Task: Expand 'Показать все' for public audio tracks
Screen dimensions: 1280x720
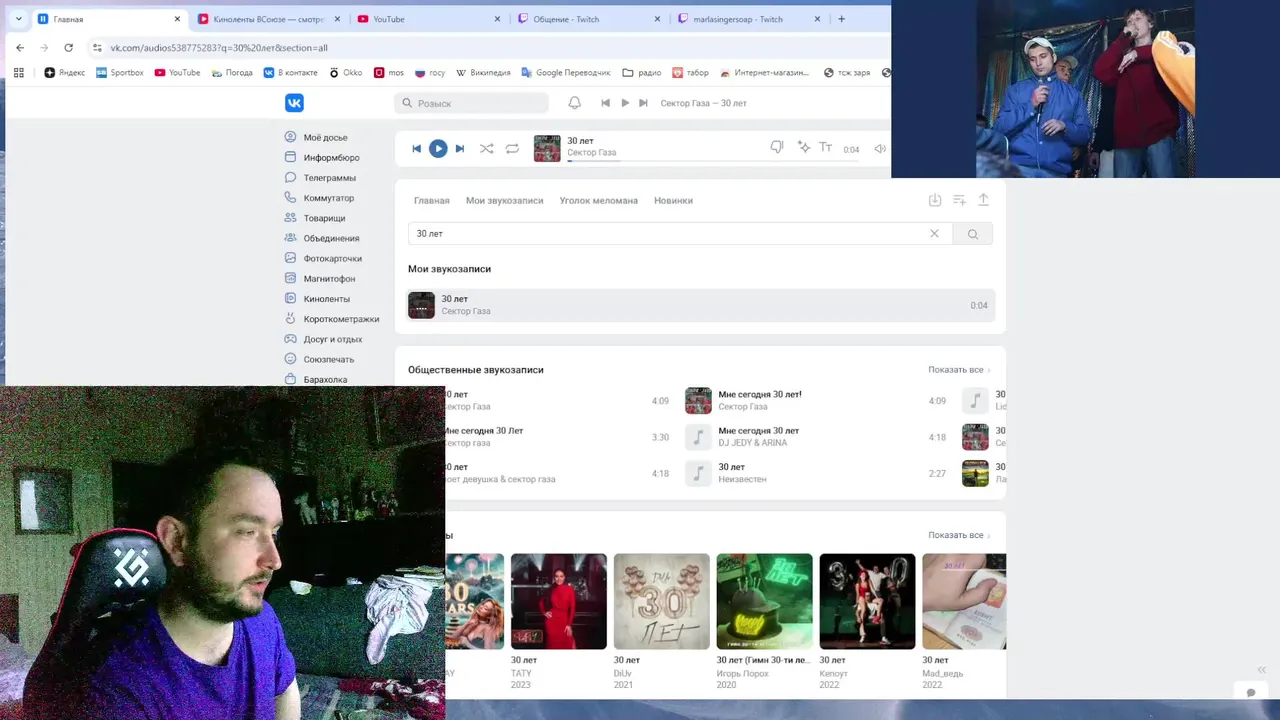Action: click(959, 370)
